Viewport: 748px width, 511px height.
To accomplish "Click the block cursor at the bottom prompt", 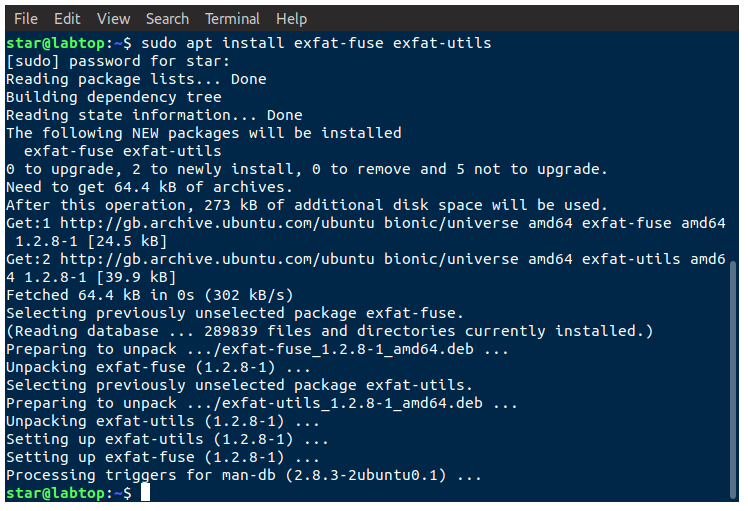I will coord(145,492).
